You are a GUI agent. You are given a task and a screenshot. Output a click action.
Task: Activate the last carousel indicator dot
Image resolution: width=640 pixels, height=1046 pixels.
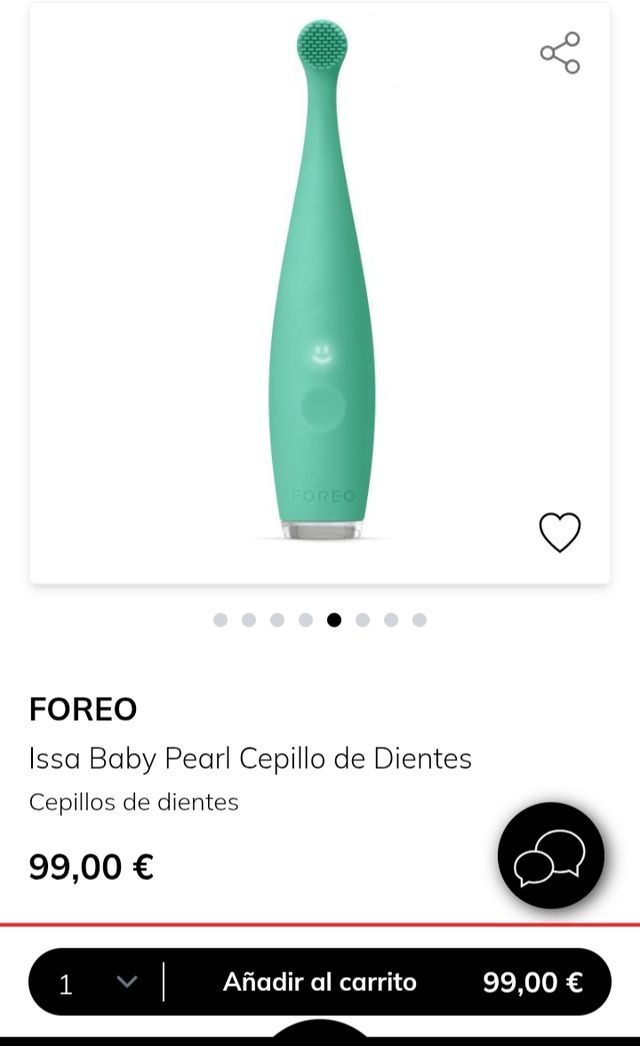pyautogui.click(x=421, y=619)
